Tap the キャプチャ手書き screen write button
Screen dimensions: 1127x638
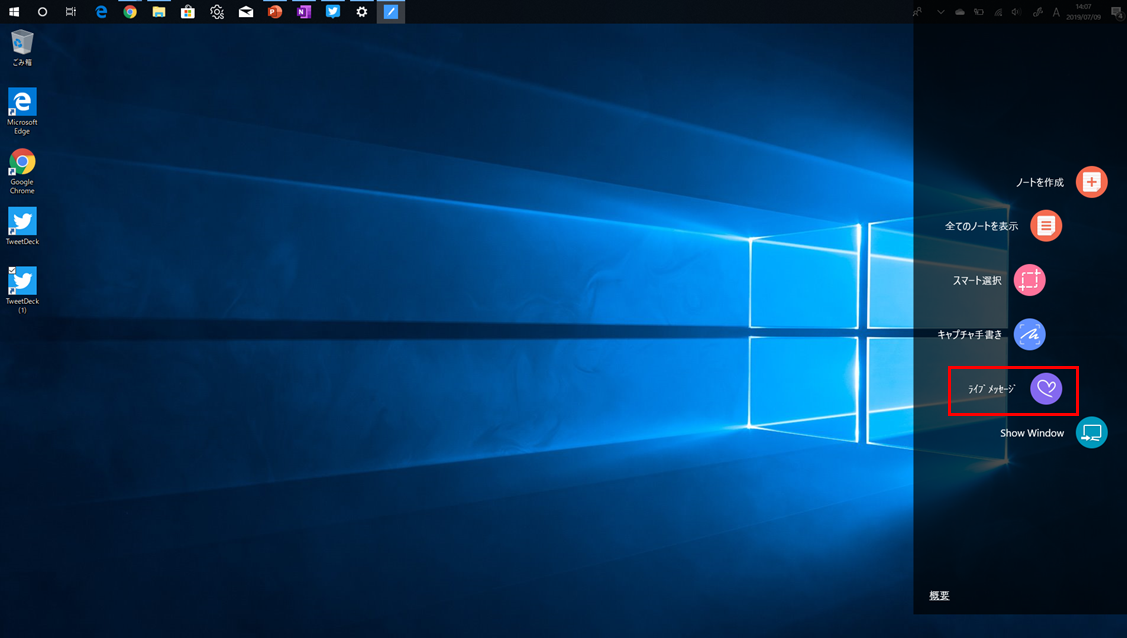pyautogui.click(x=1029, y=334)
